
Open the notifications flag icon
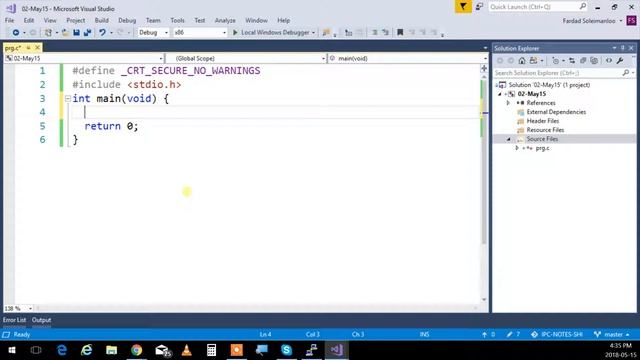pos(463,7)
